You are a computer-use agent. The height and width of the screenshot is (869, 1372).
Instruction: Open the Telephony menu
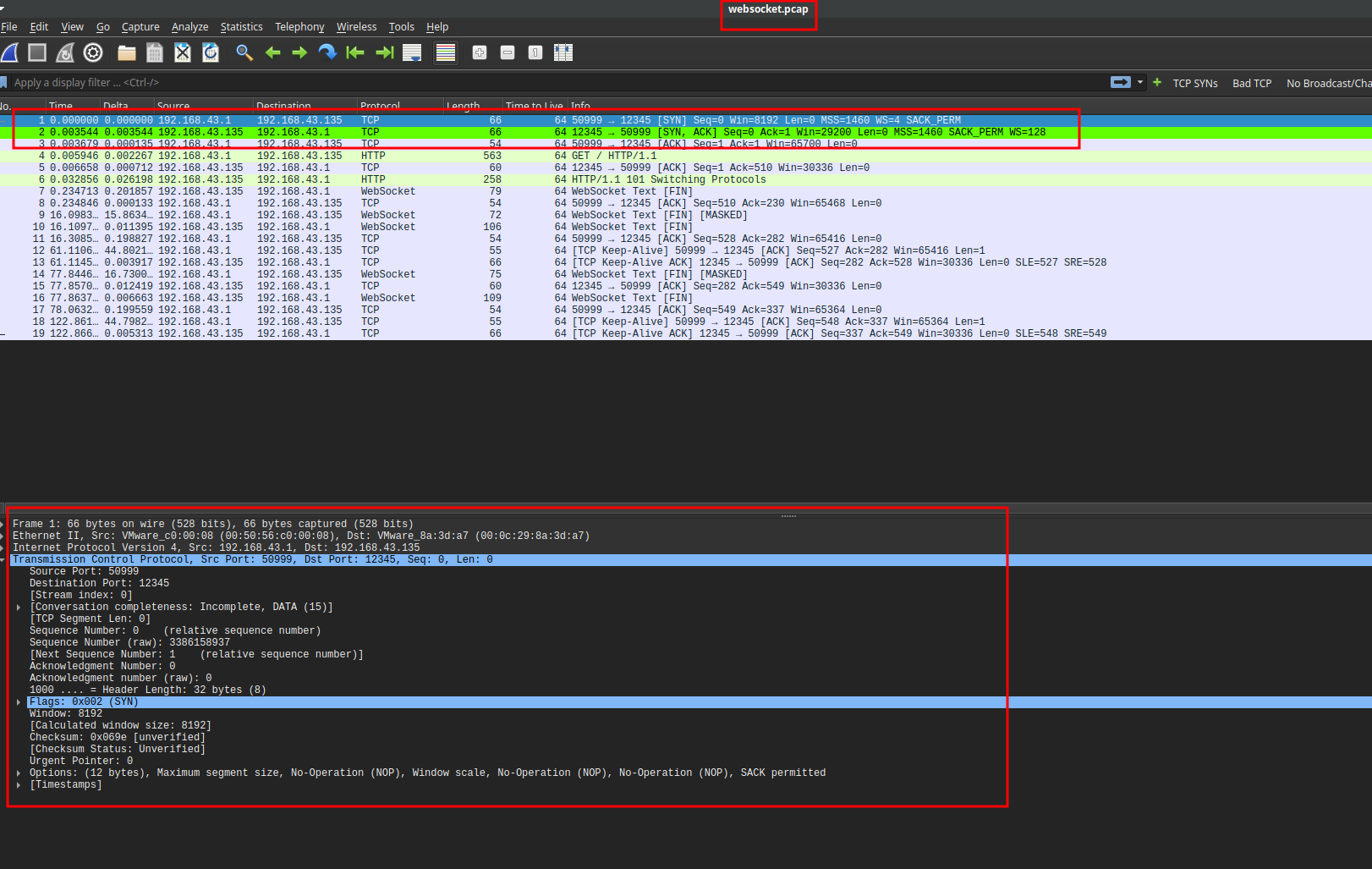click(x=299, y=27)
